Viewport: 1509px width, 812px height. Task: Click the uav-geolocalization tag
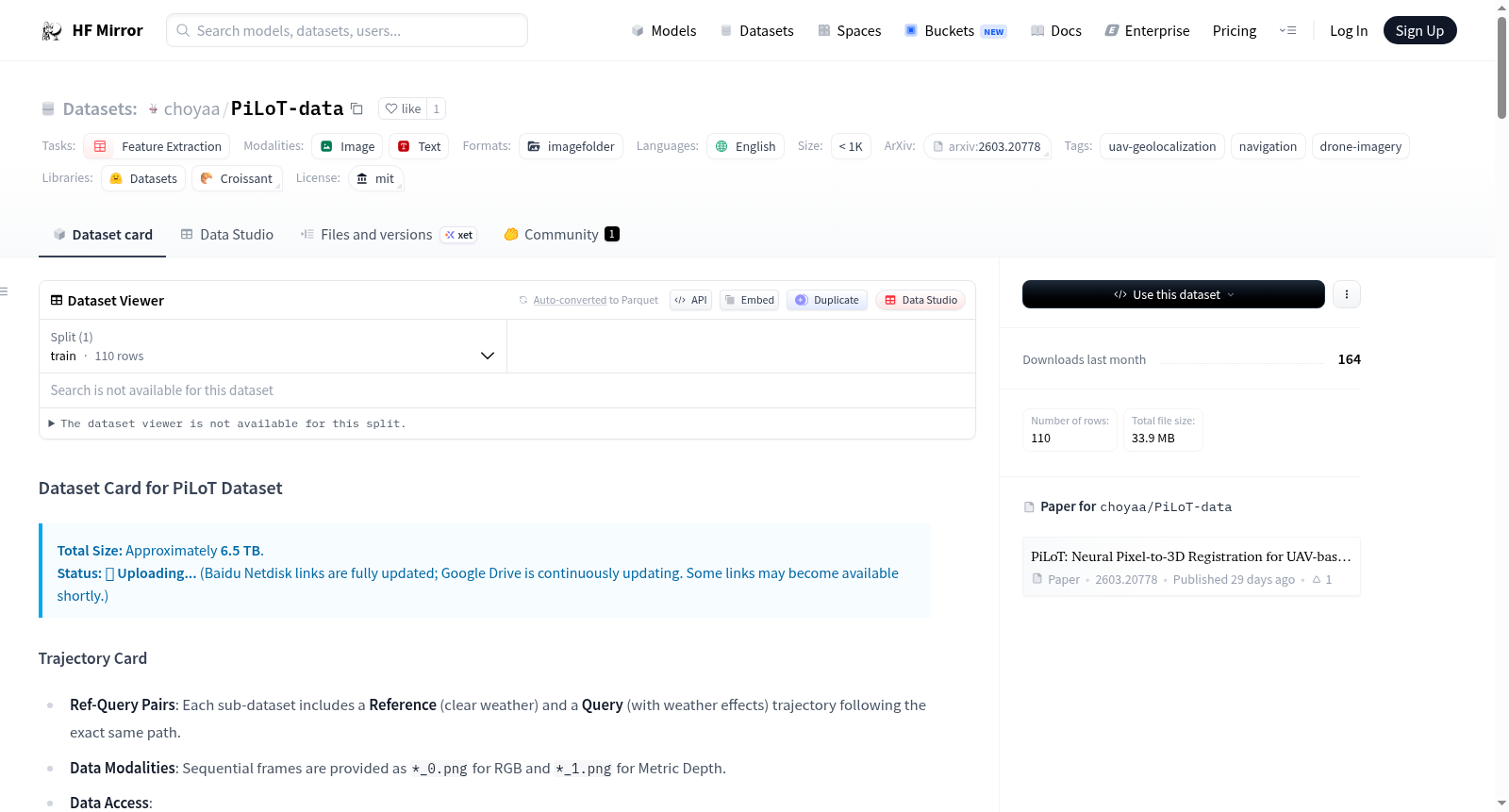coord(1162,146)
